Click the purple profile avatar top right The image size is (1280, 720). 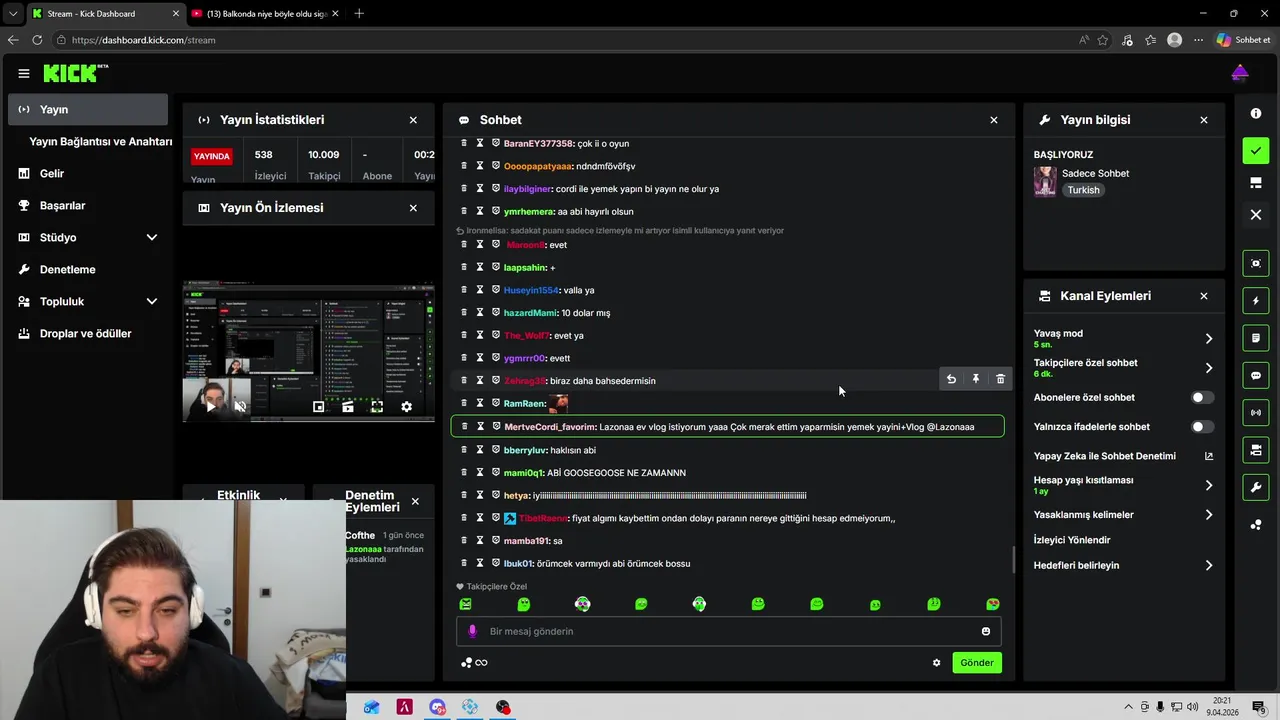tap(1240, 72)
